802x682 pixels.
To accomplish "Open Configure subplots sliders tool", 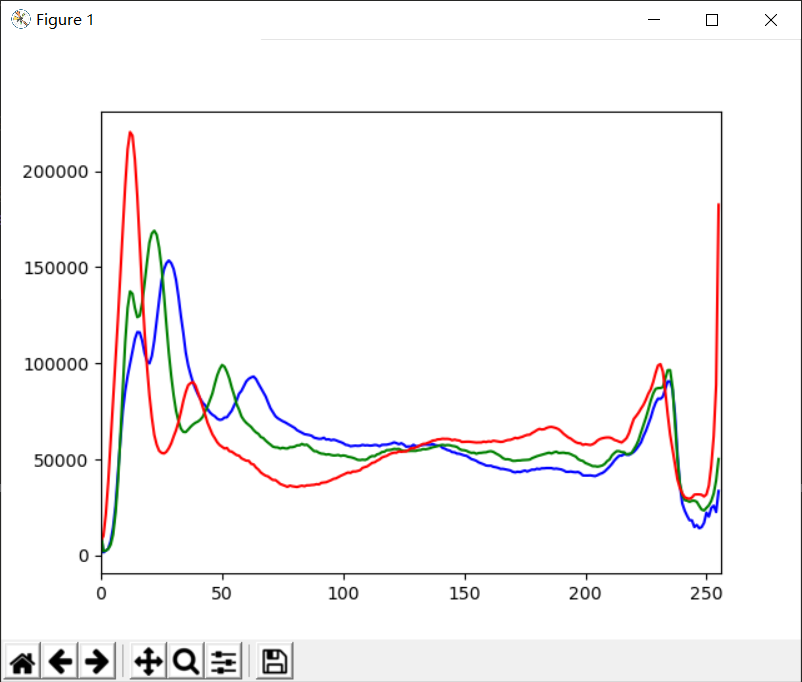I will pos(224,662).
